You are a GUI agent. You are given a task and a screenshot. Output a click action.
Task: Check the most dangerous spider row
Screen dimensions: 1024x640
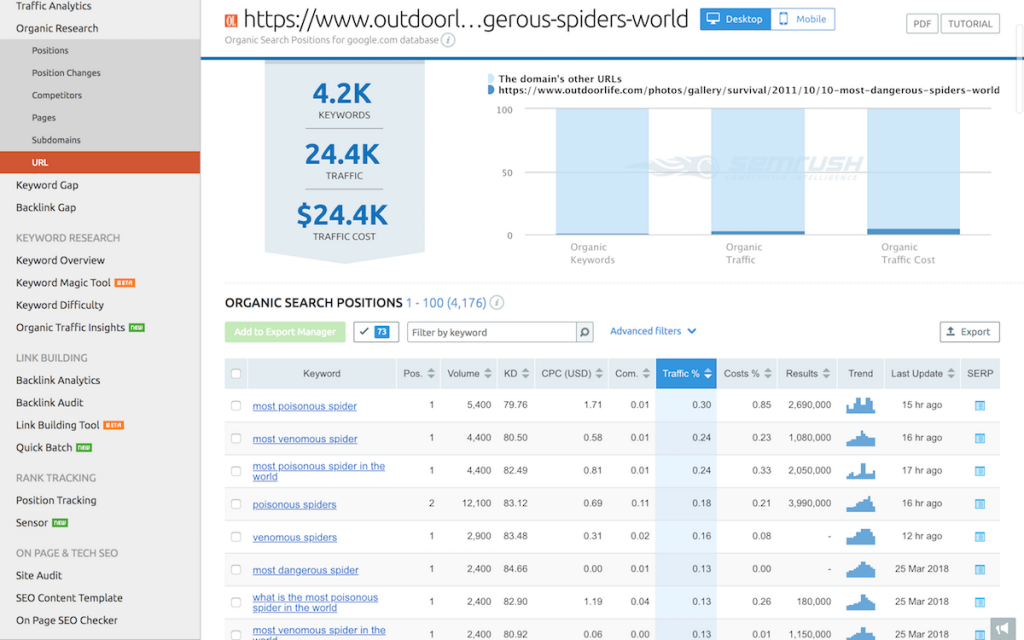[236, 569]
